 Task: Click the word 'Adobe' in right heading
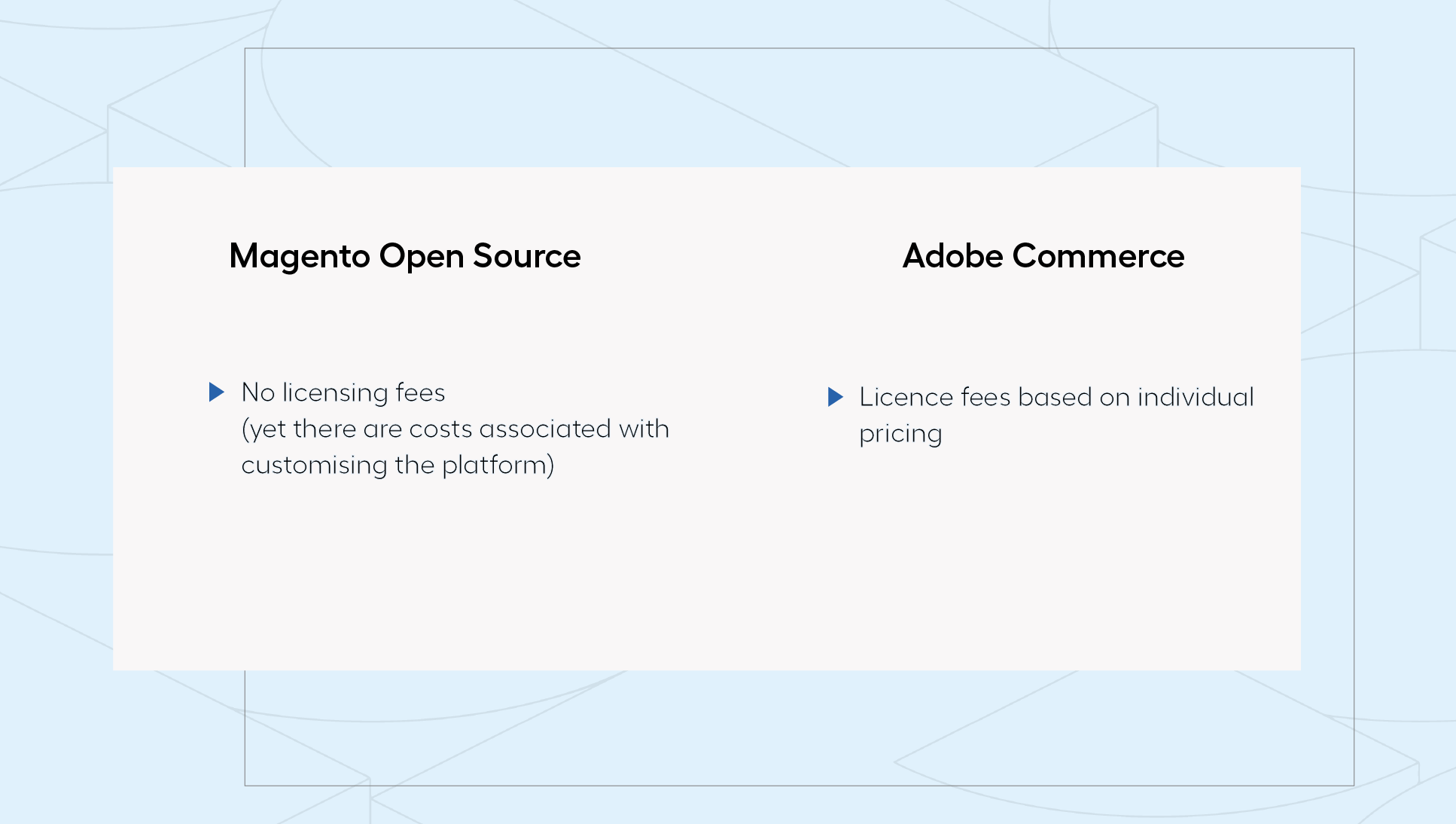click(953, 256)
